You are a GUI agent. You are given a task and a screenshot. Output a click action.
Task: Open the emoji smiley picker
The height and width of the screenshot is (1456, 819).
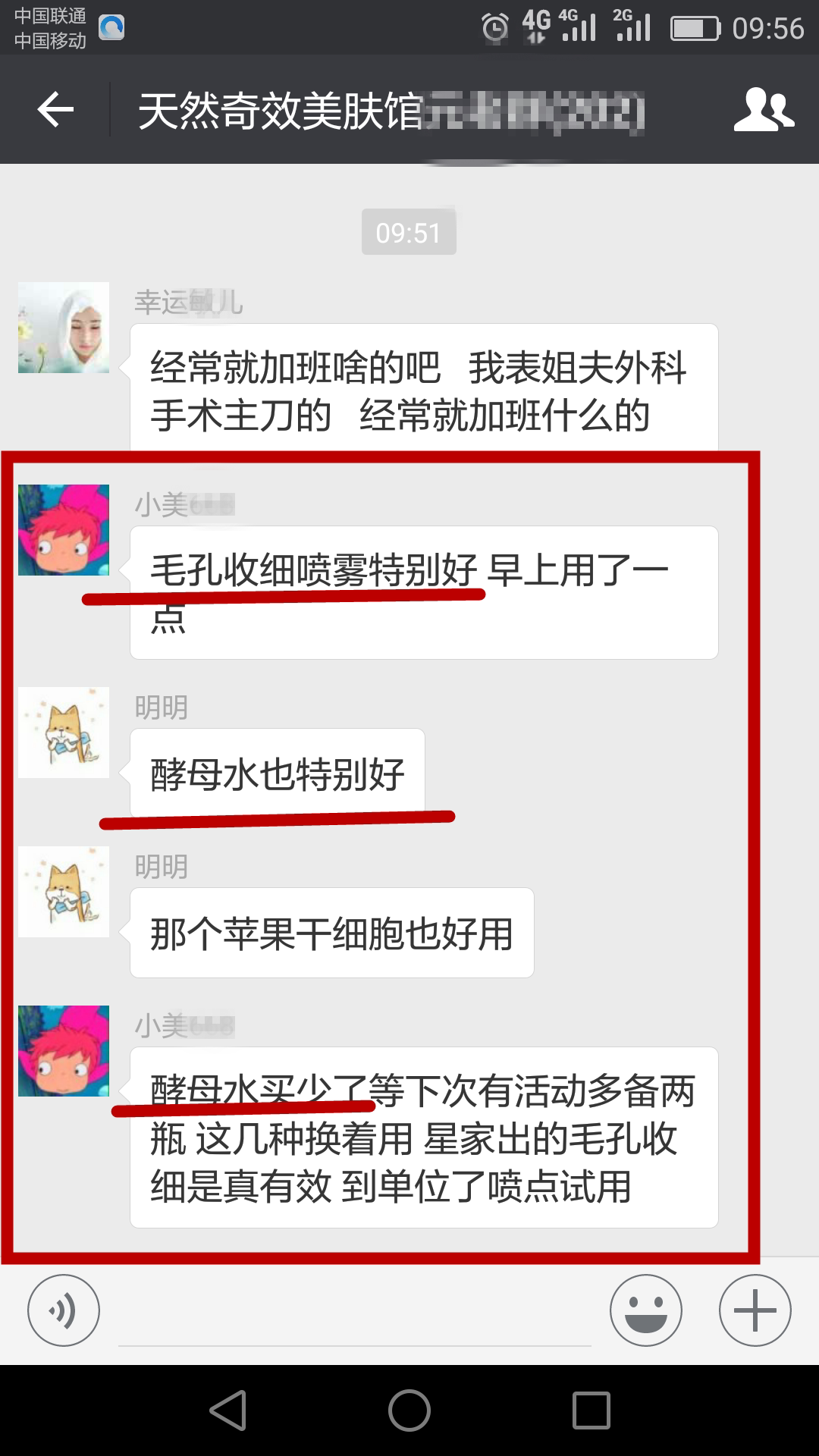pos(646,1310)
